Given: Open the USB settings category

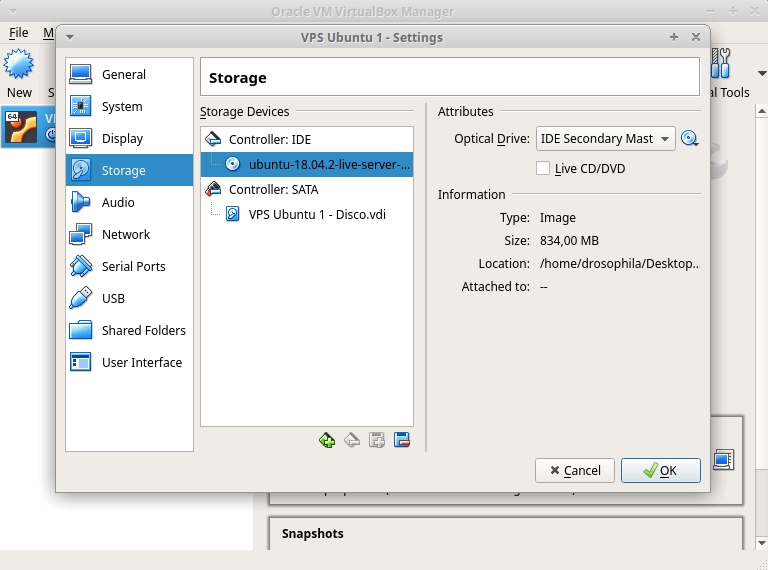Looking at the screenshot, I should [x=113, y=299].
